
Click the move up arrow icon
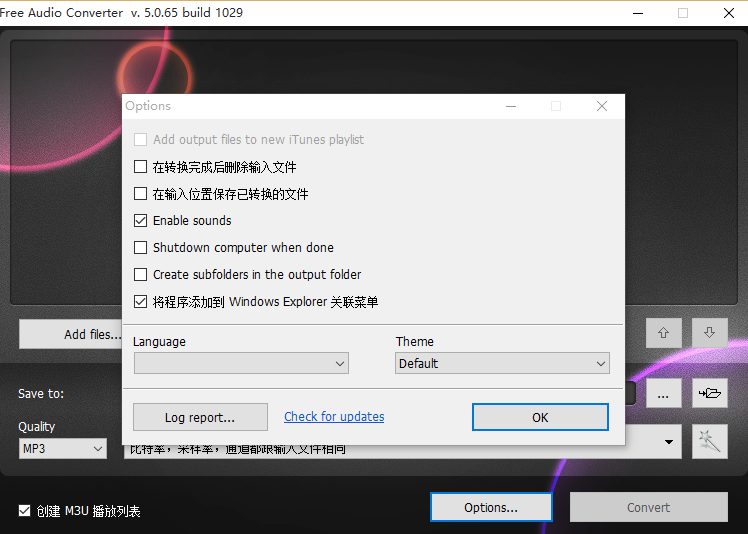pos(663,333)
